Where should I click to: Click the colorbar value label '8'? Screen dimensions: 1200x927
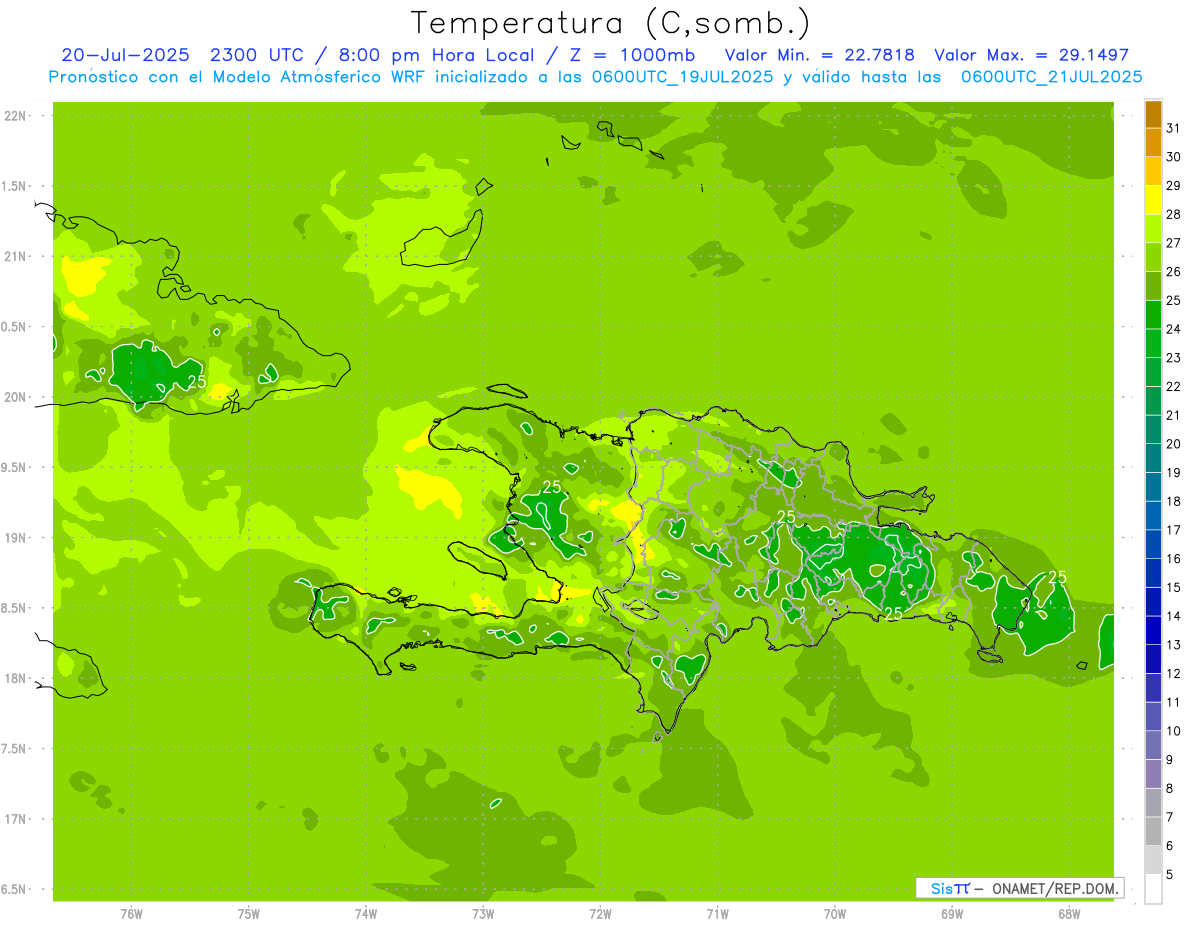pyautogui.click(x=1170, y=788)
